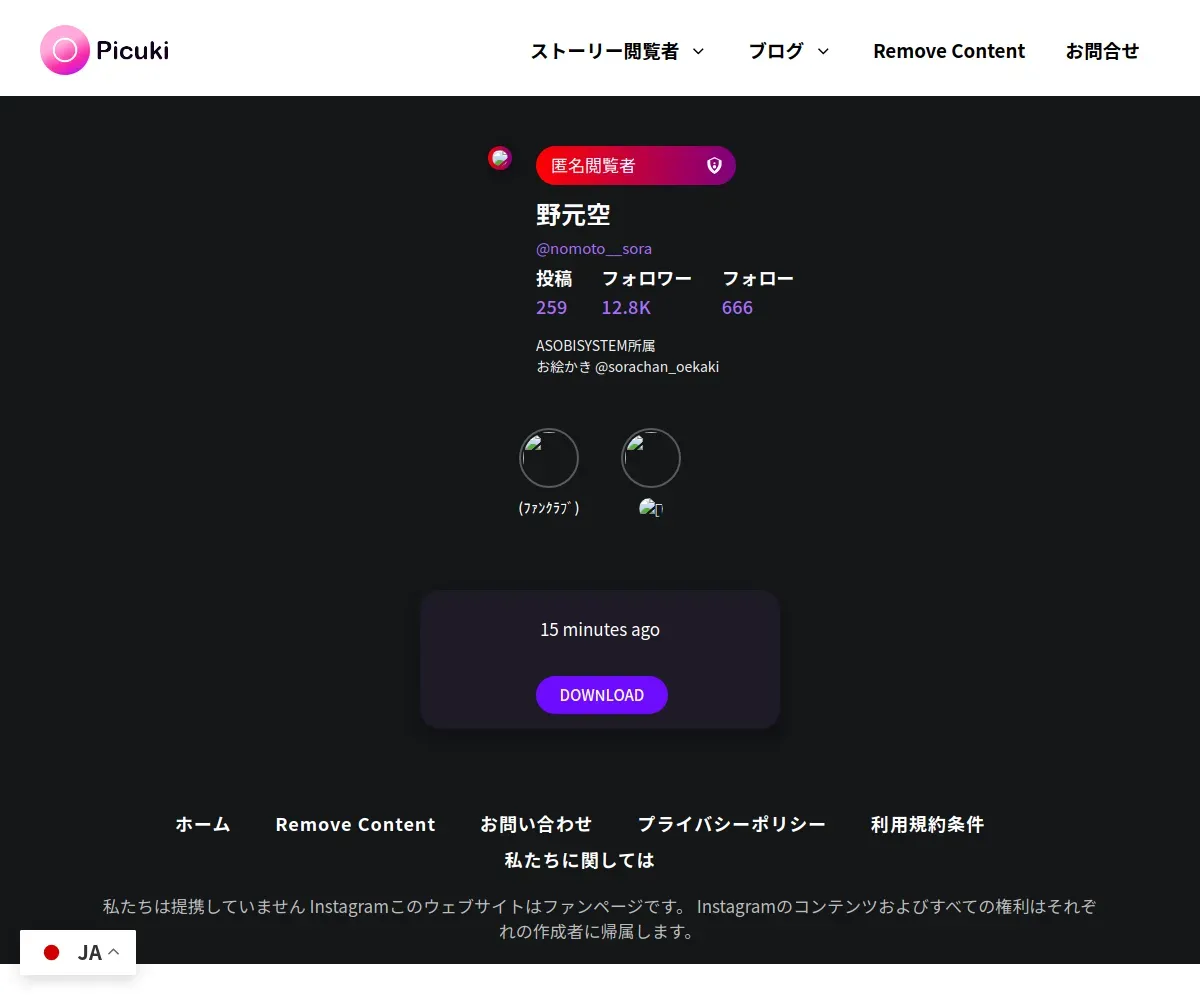This screenshot has width=1200, height=1000.
Task: Open 私たちに関しては footer link
Action: pyautogui.click(x=579, y=860)
